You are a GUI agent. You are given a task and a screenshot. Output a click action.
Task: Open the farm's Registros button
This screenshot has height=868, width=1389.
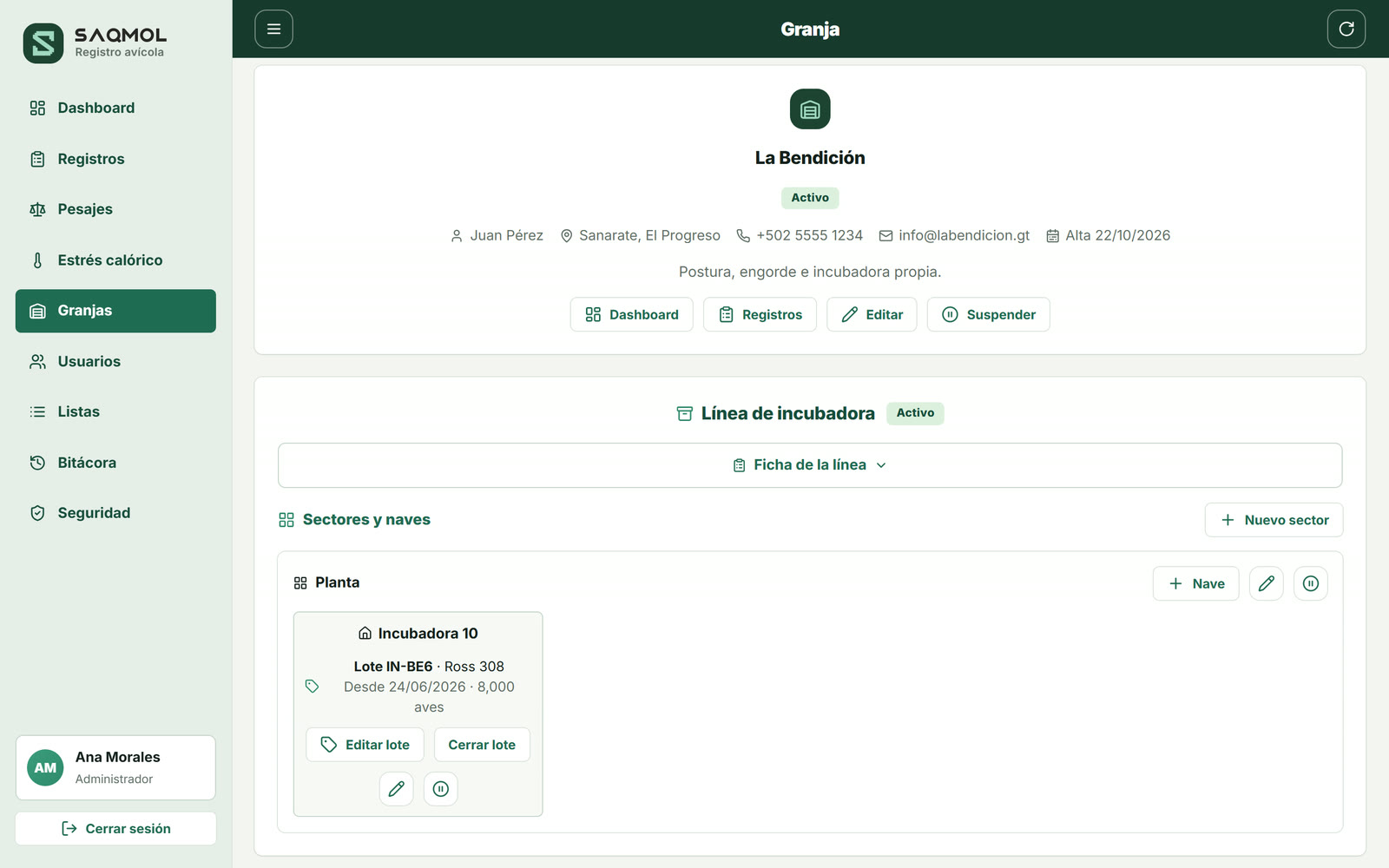point(760,314)
